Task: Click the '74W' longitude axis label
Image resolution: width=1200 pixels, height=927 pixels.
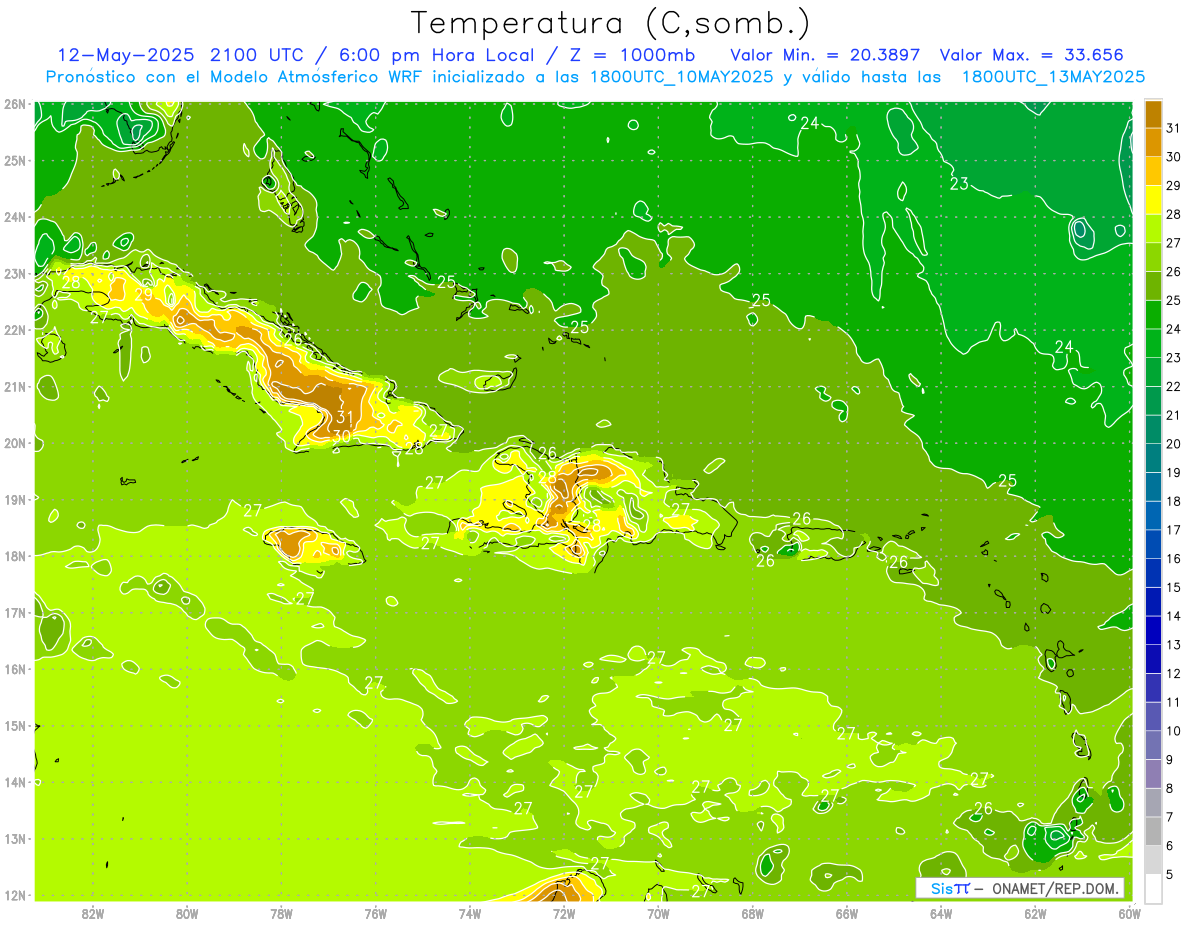Action: [470, 914]
